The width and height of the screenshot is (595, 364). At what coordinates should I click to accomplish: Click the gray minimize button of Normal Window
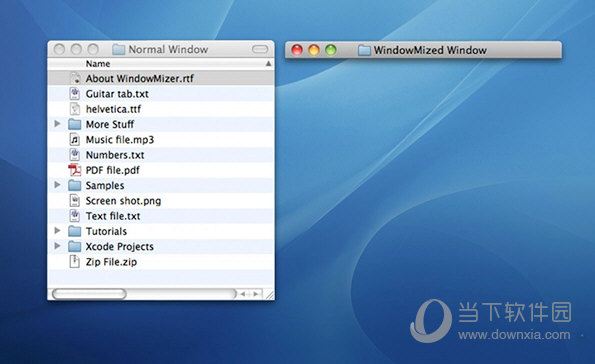[76, 49]
